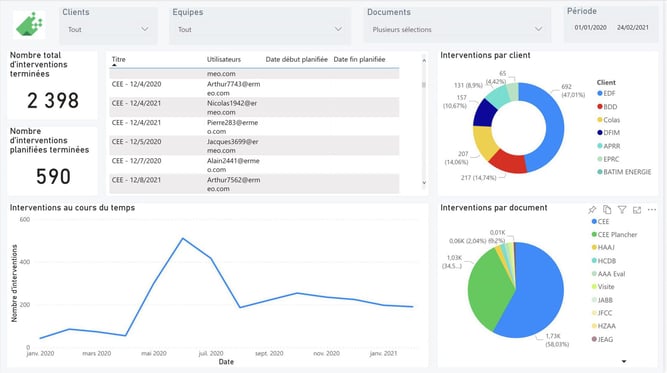Click the green company logo

[29, 25]
